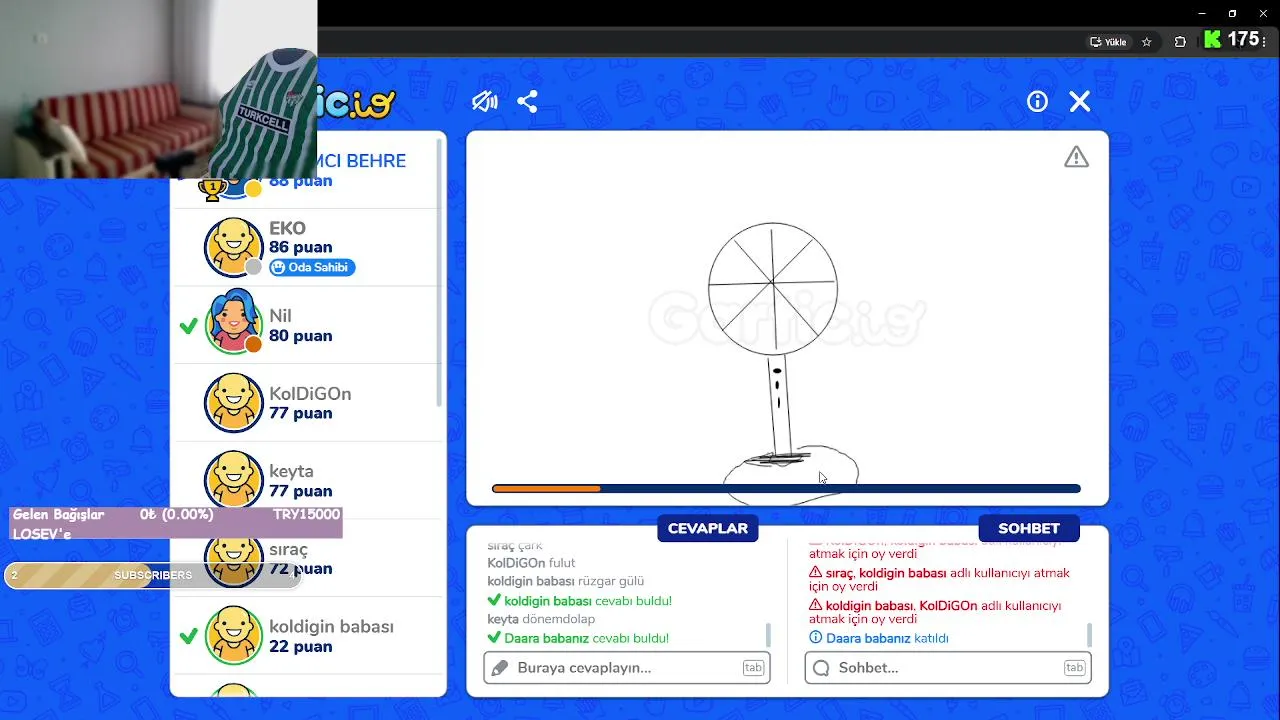Click EKO's player avatar
Screen dimensions: 1280x720
[x=233, y=247]
